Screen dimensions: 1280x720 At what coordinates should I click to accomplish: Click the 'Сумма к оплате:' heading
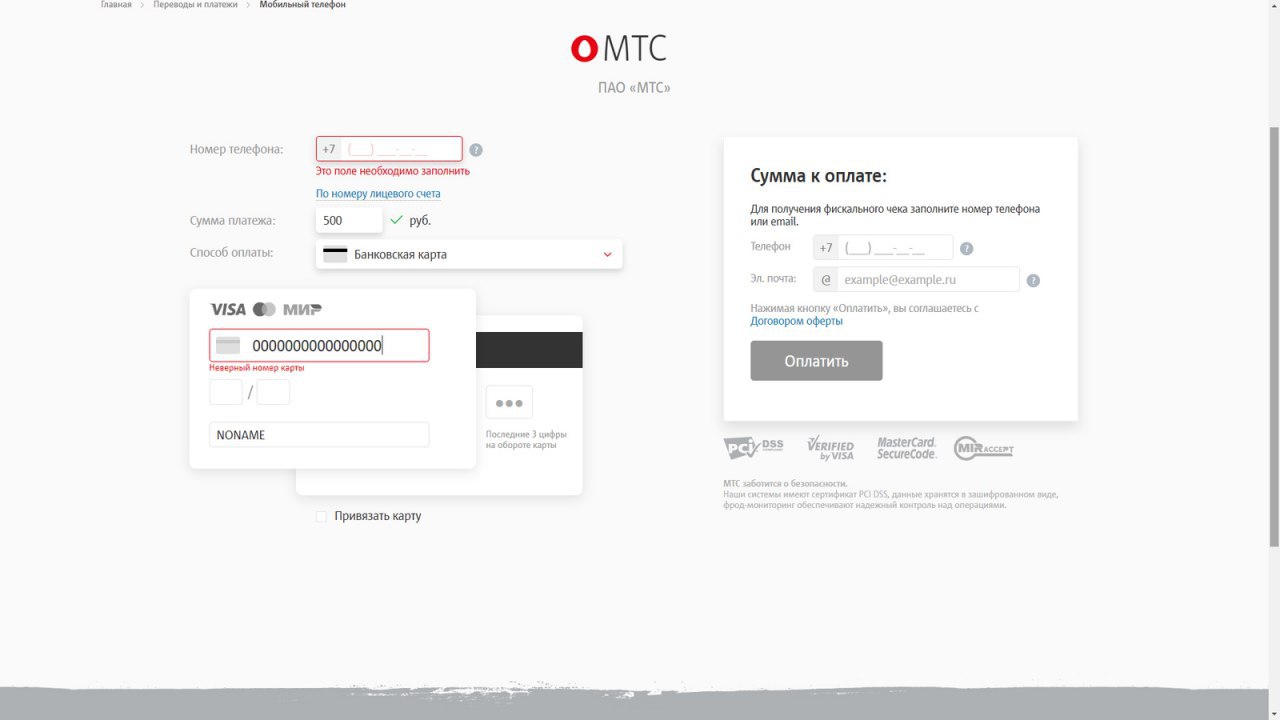tap(819, 176)
